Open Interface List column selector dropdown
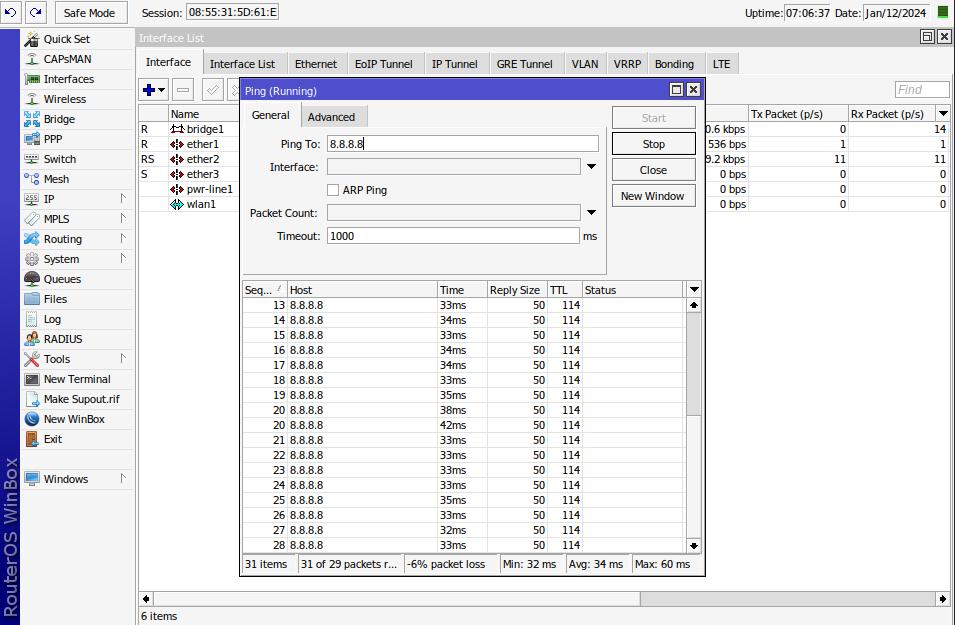 point(943,114)
